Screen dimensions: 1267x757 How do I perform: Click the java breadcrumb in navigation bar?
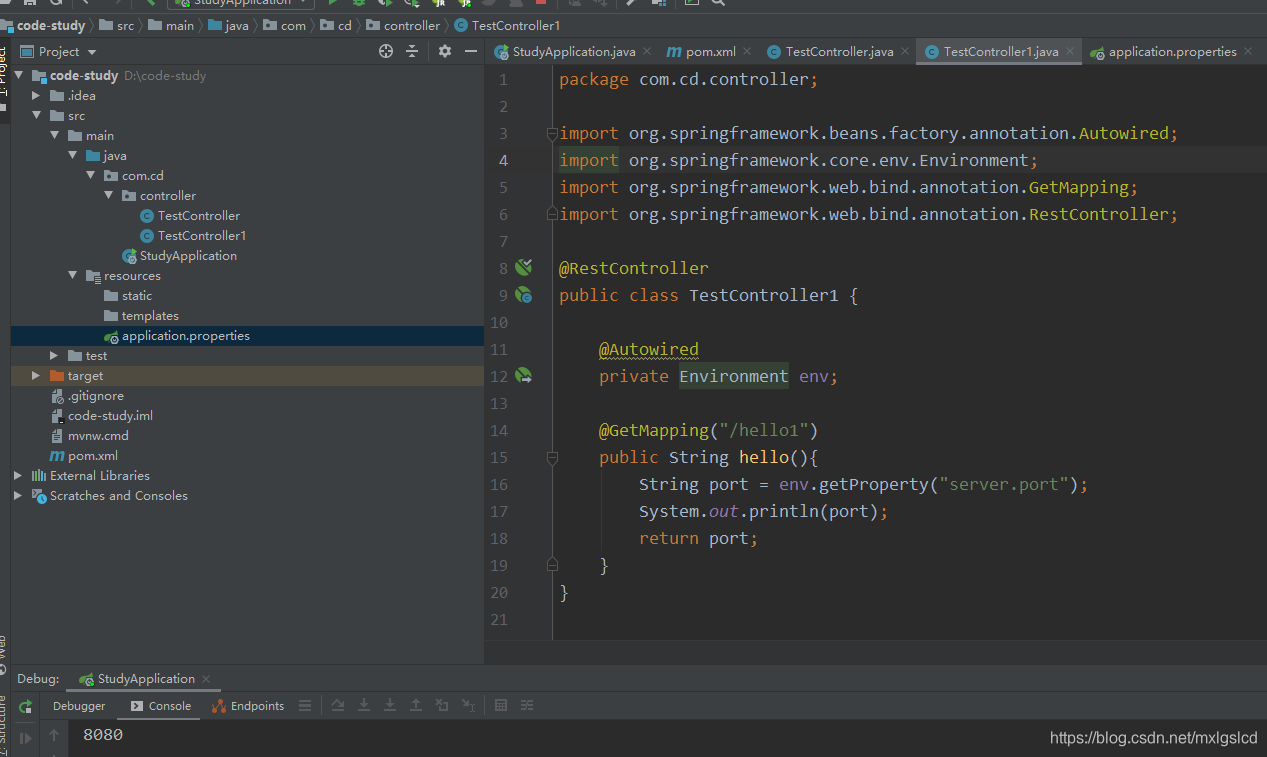pyautogui.click(x=227, y=26)
